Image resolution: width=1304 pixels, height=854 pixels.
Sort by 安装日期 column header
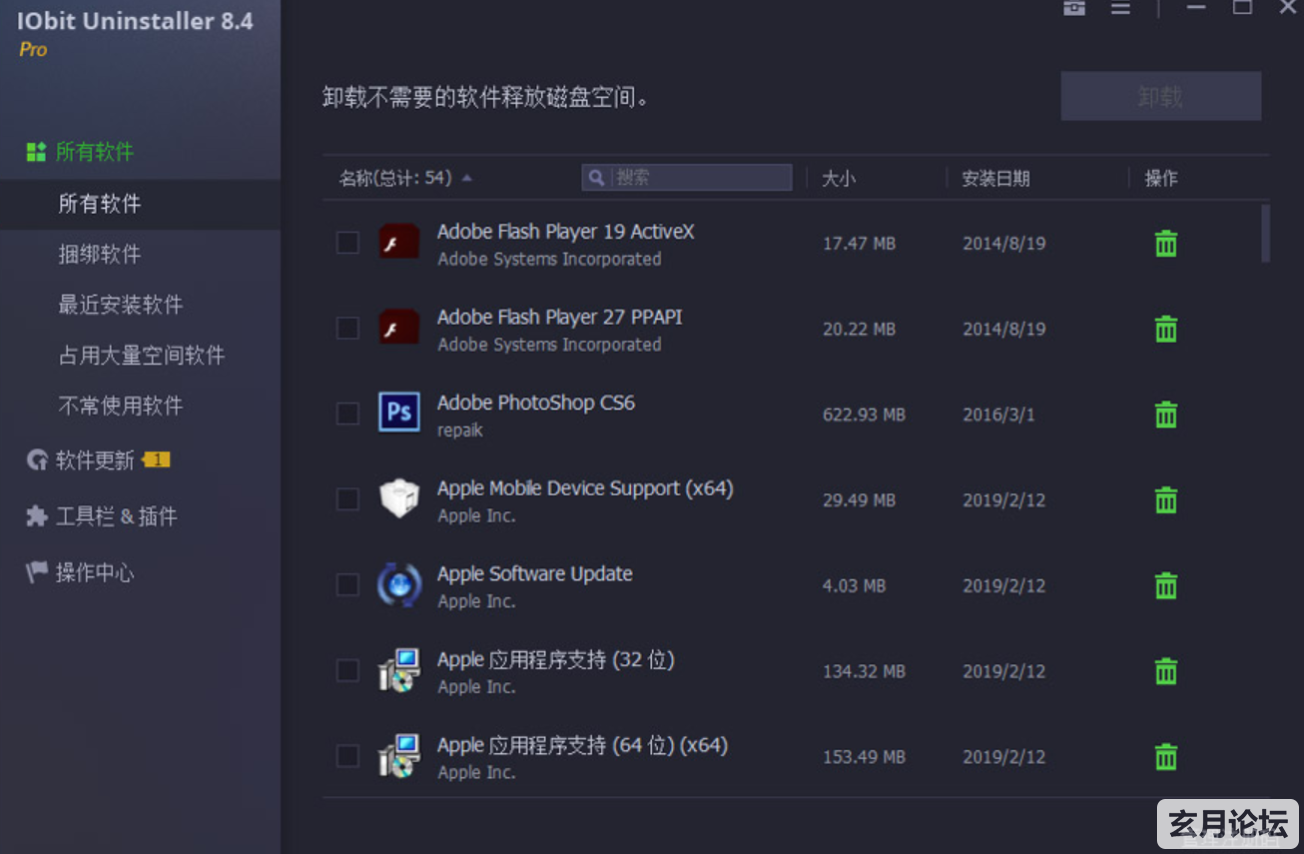pos(996,179)
